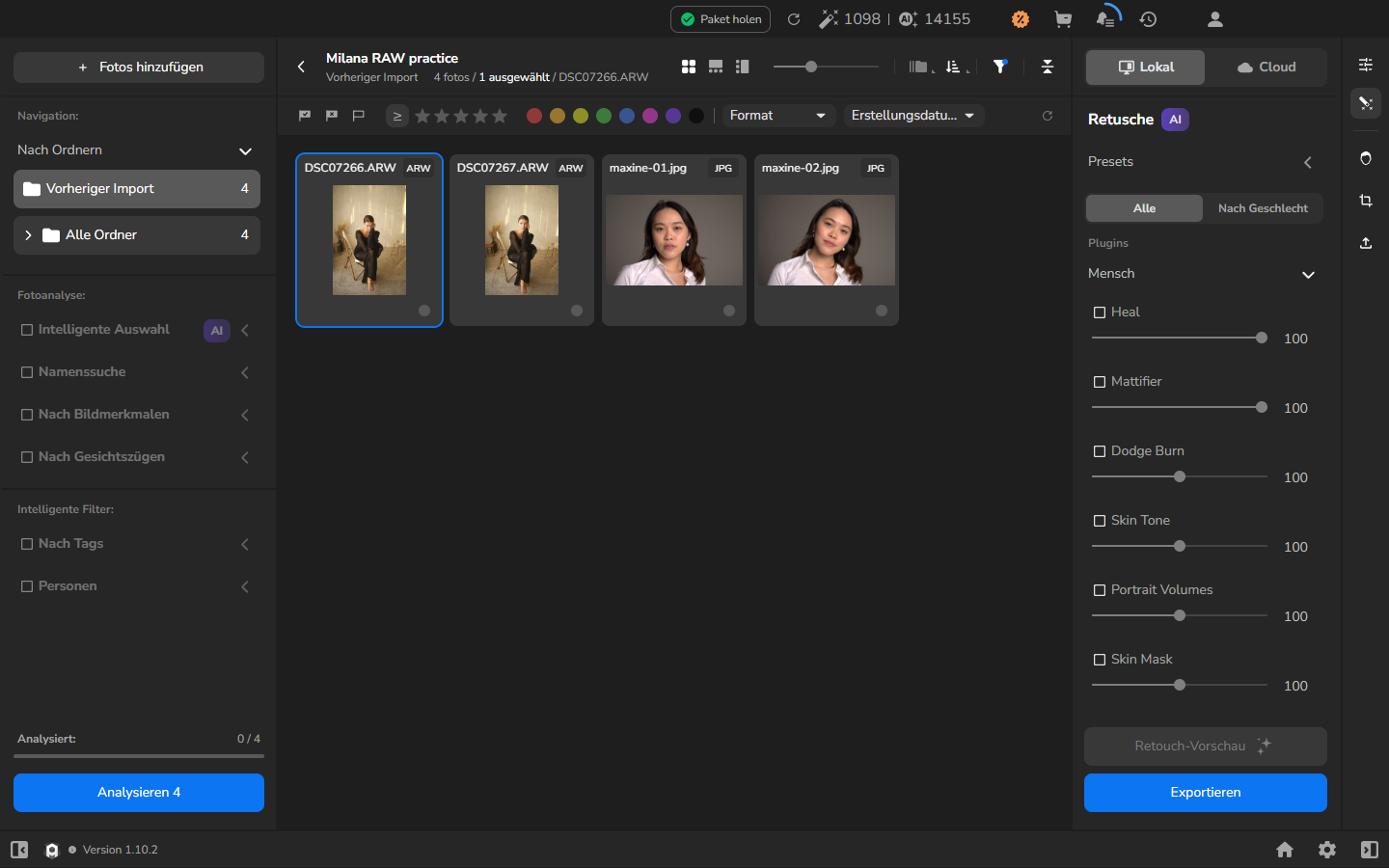Click the Fotos hinzufügen button
Screen dimensions: 1389x868
pos(139,68)
